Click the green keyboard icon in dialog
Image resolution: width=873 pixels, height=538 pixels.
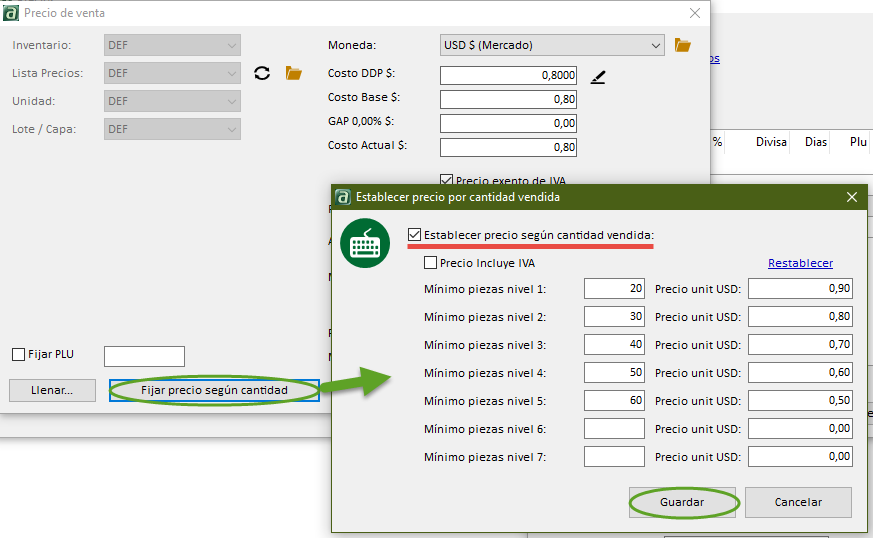click(365, 243)
